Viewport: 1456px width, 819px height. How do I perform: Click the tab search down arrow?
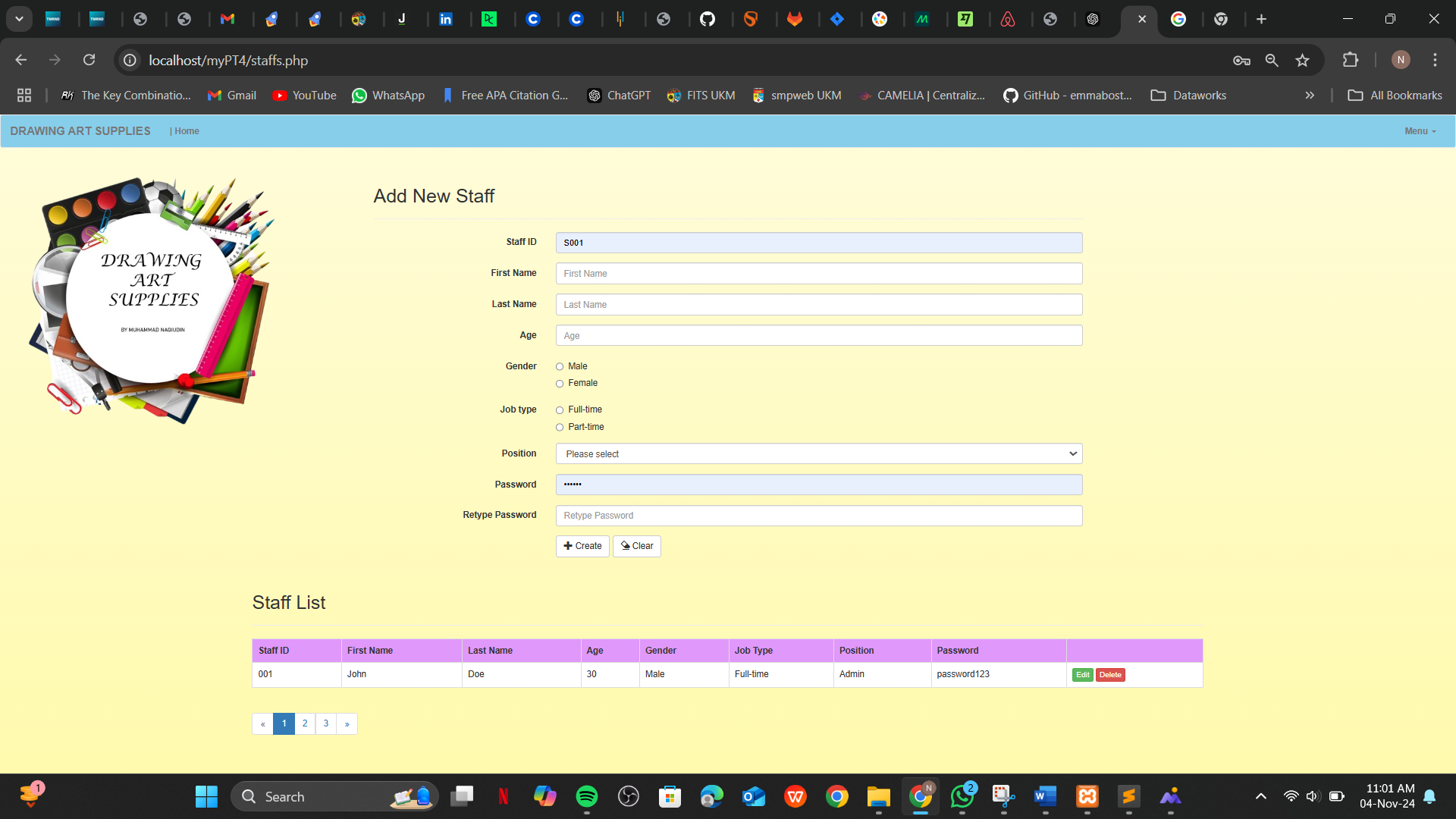point(19,19)
